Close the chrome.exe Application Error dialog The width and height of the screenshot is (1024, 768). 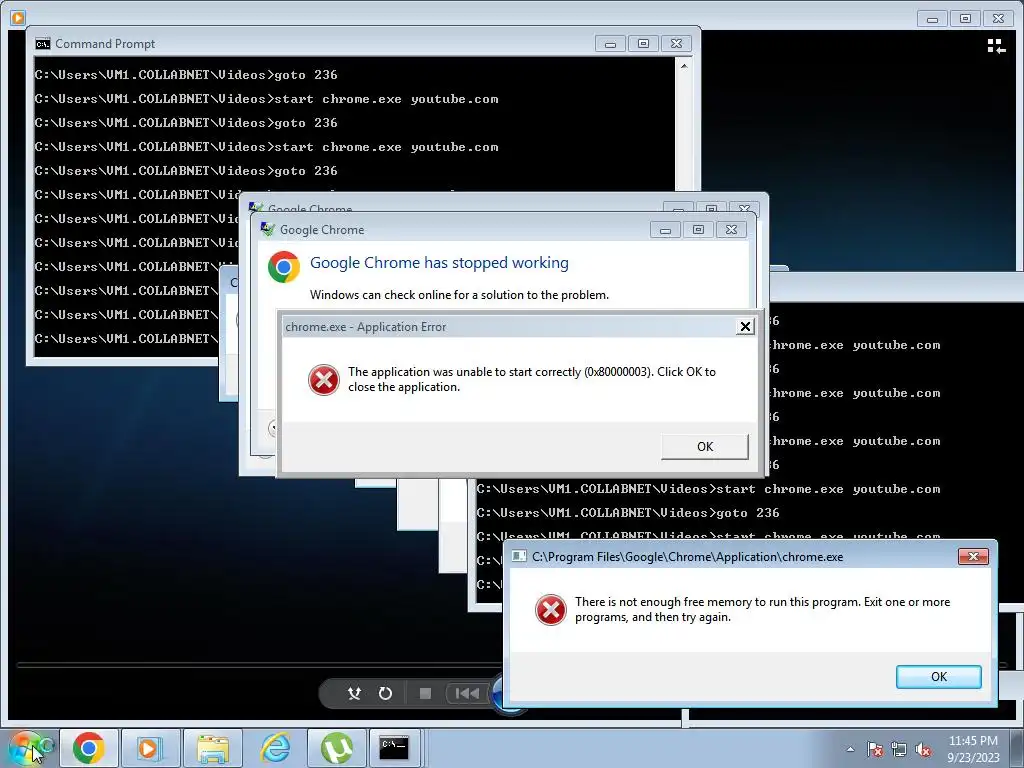(745, 327)
